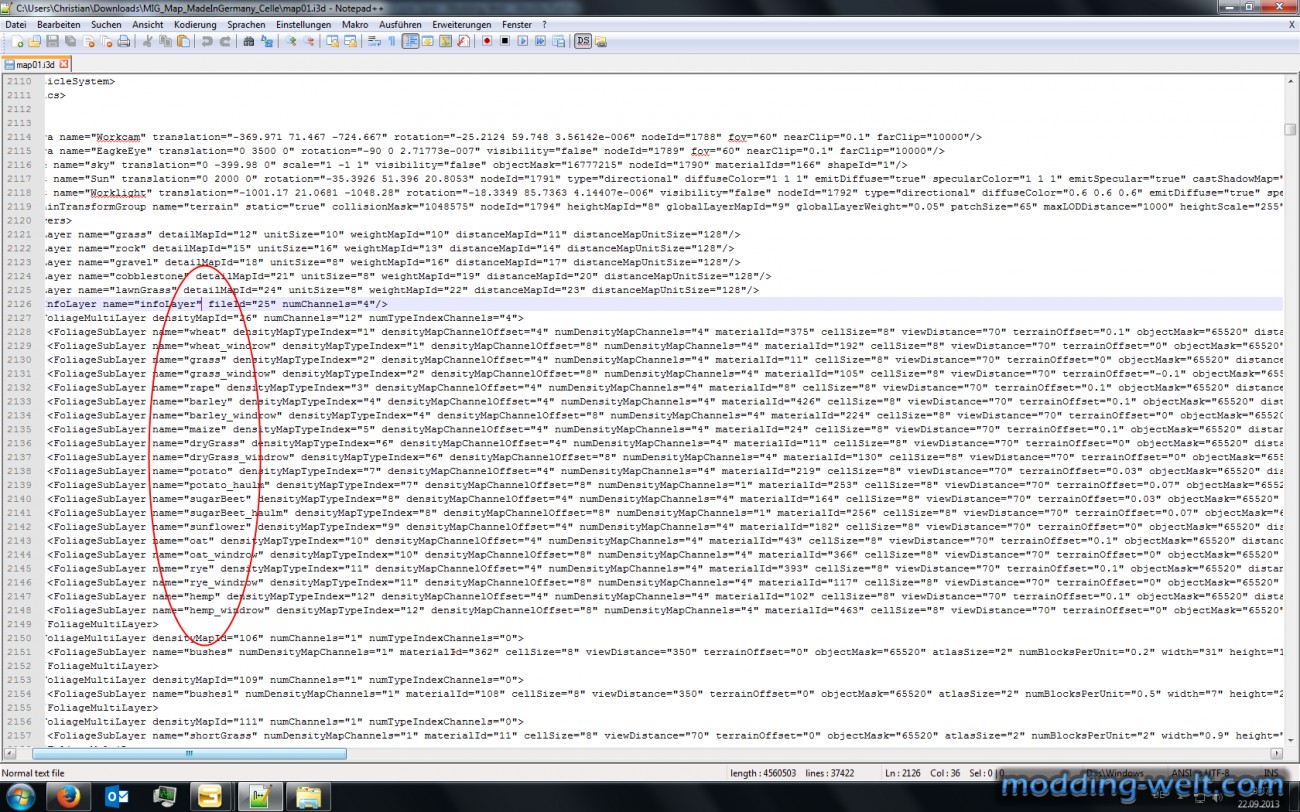This screenshot has height=812, width=1300.
Task: Click line number 2126 in the margin
Action: 17,303
